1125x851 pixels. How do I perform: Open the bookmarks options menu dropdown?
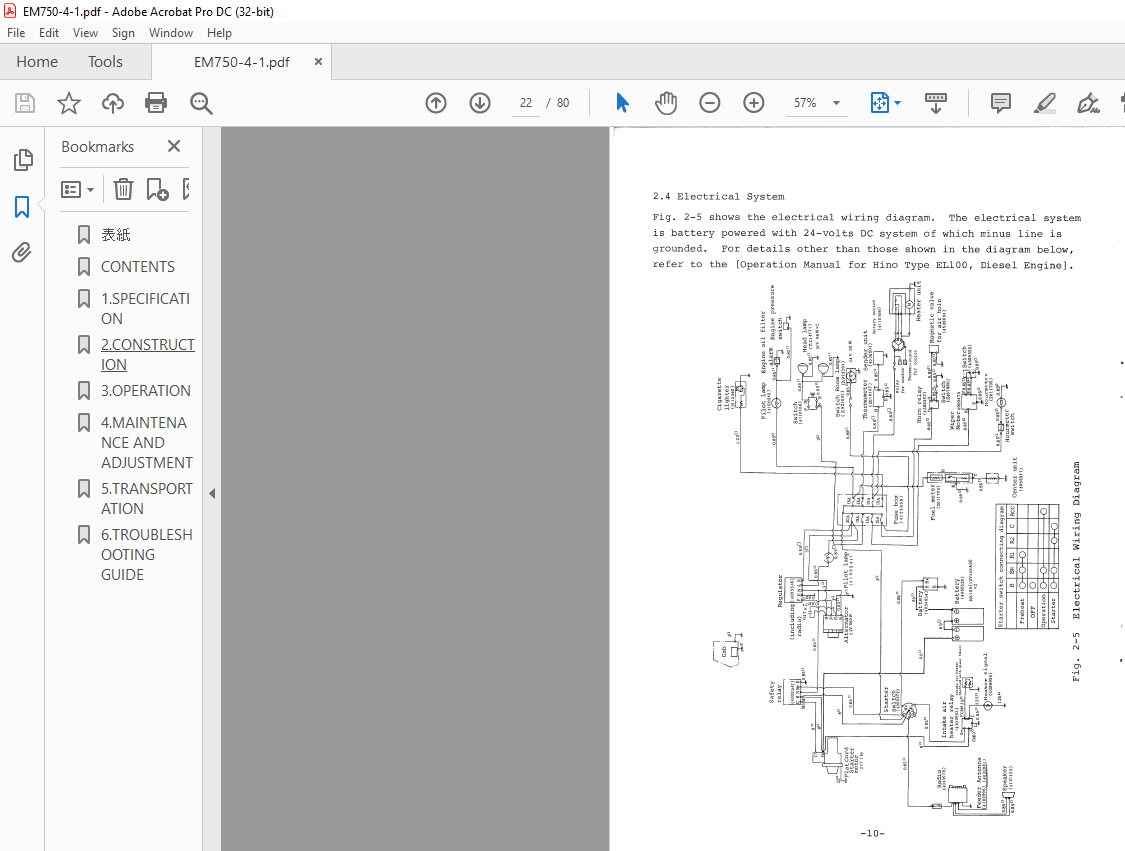[77, 189]
